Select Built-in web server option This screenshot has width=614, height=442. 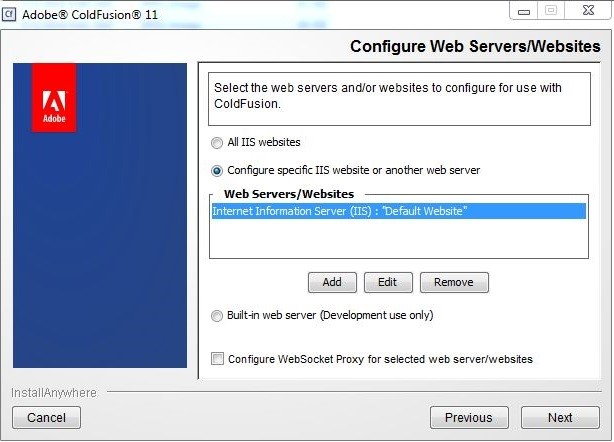217,316
